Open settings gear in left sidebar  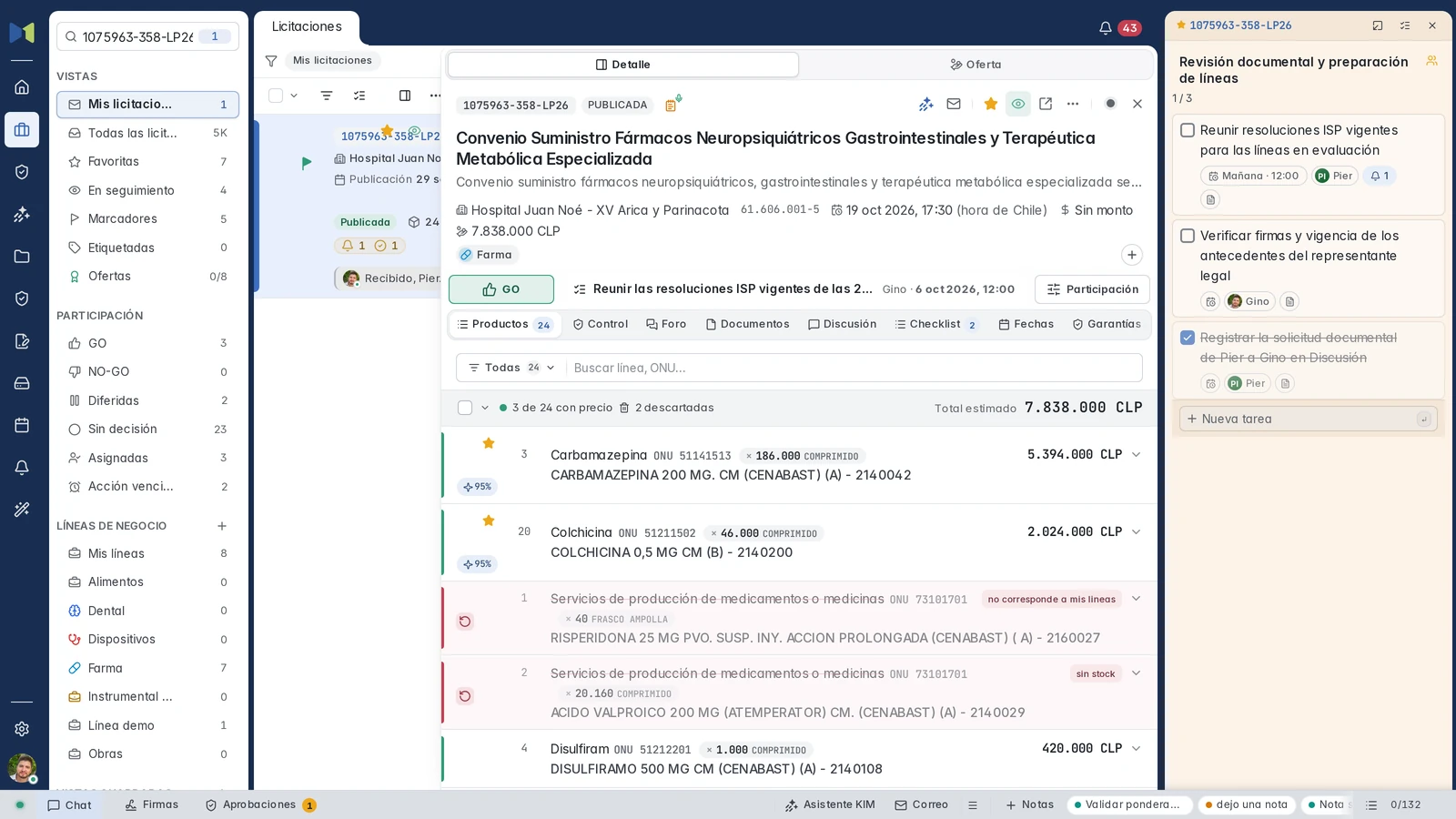pyautogui.click(x=22, y=729)
